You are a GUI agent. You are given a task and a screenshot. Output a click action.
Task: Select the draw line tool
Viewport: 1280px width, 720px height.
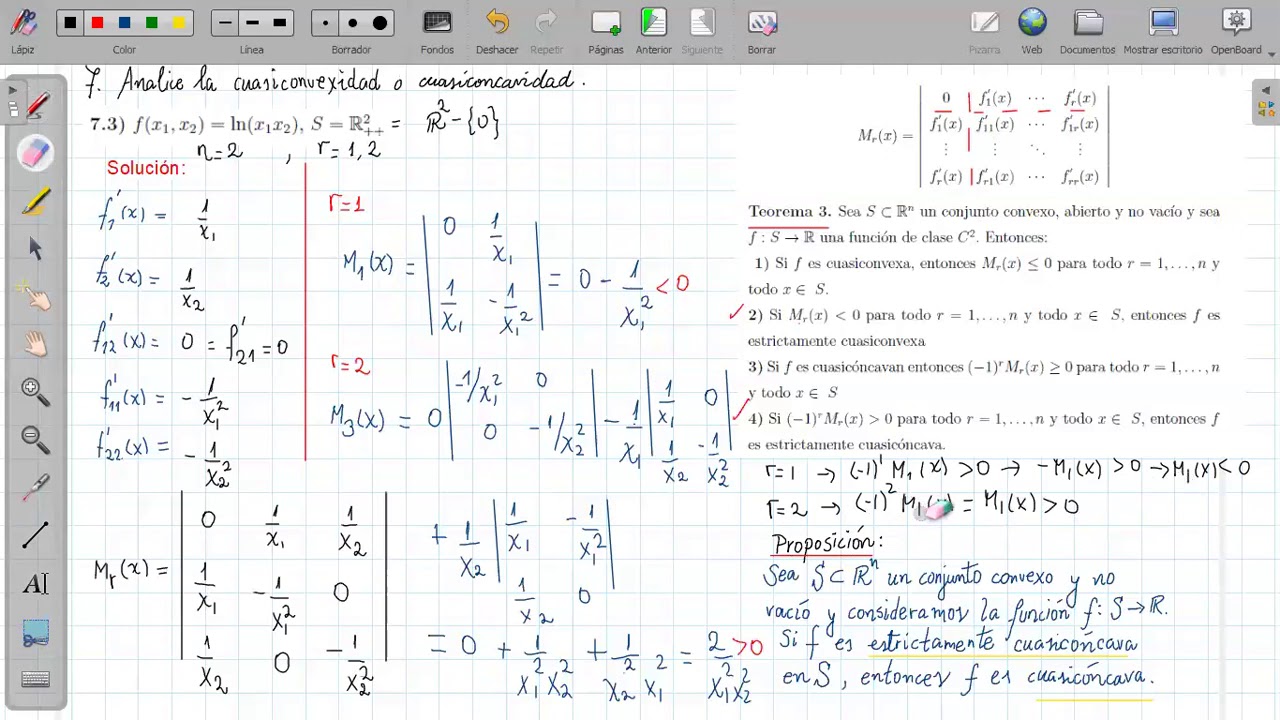35,536
